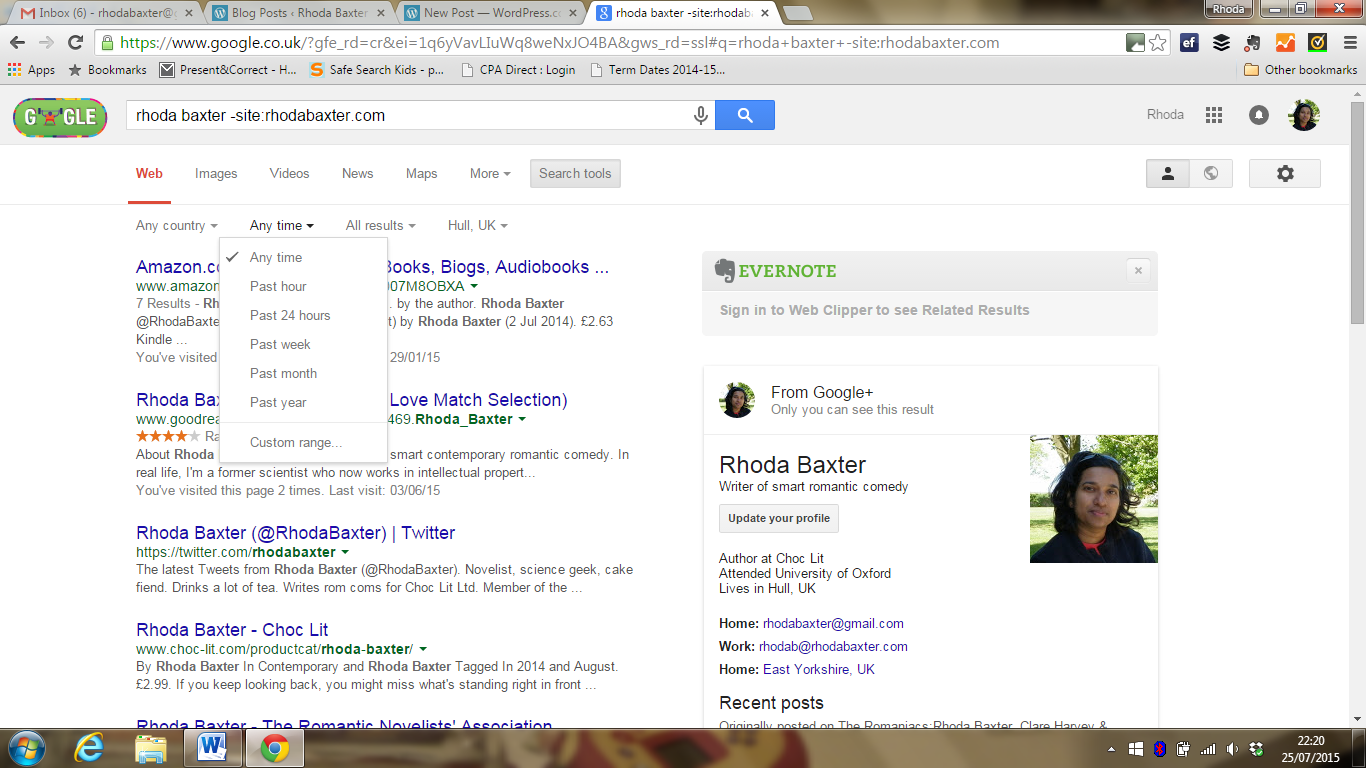Screen dimensions: 1366x768
Task: Expand the All results filter dropdown
Action: [380, 226]
